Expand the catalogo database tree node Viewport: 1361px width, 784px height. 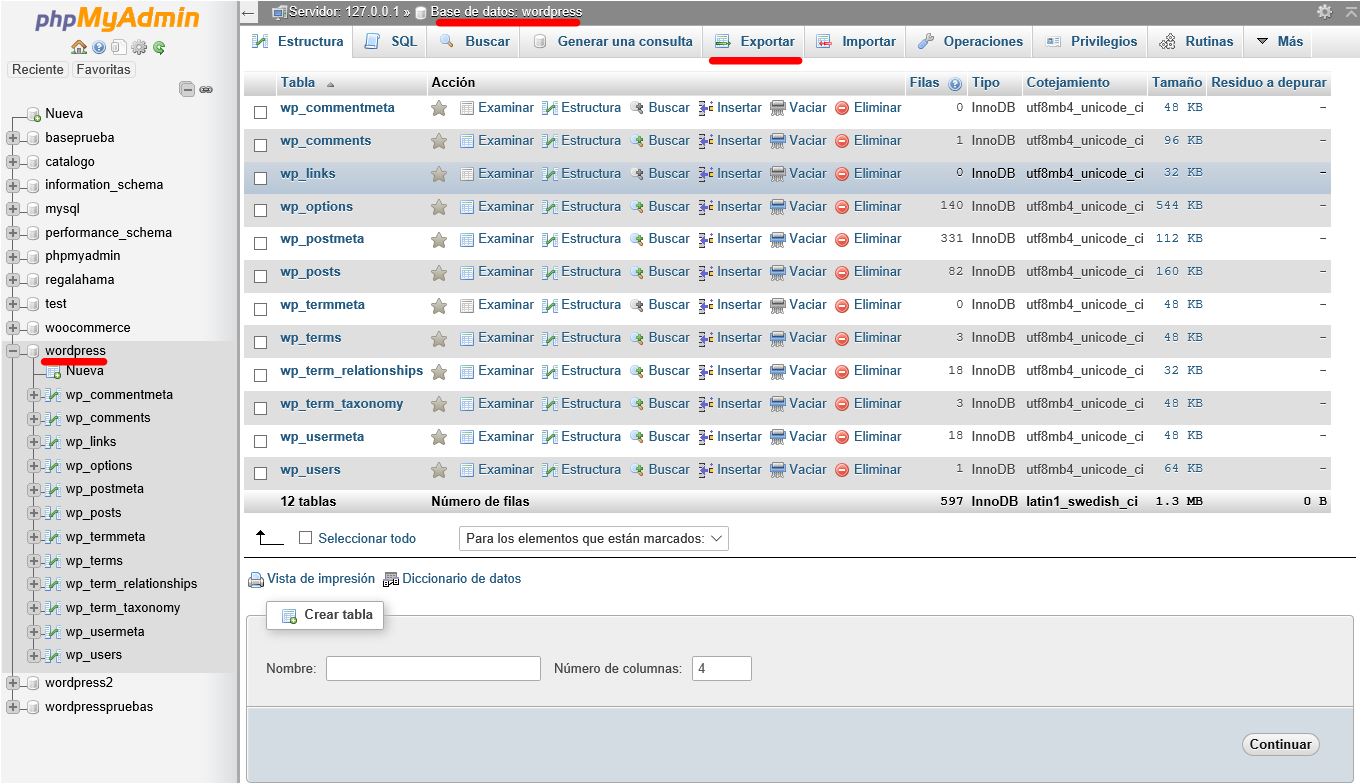tap(13, 162)
